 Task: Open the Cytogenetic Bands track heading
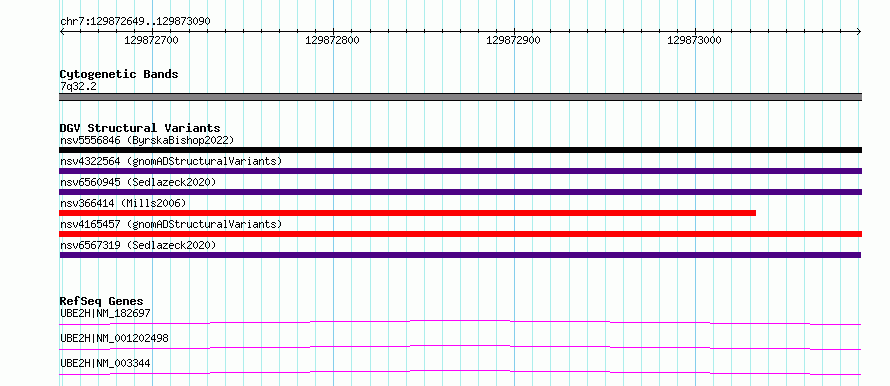tap(119, 74)
